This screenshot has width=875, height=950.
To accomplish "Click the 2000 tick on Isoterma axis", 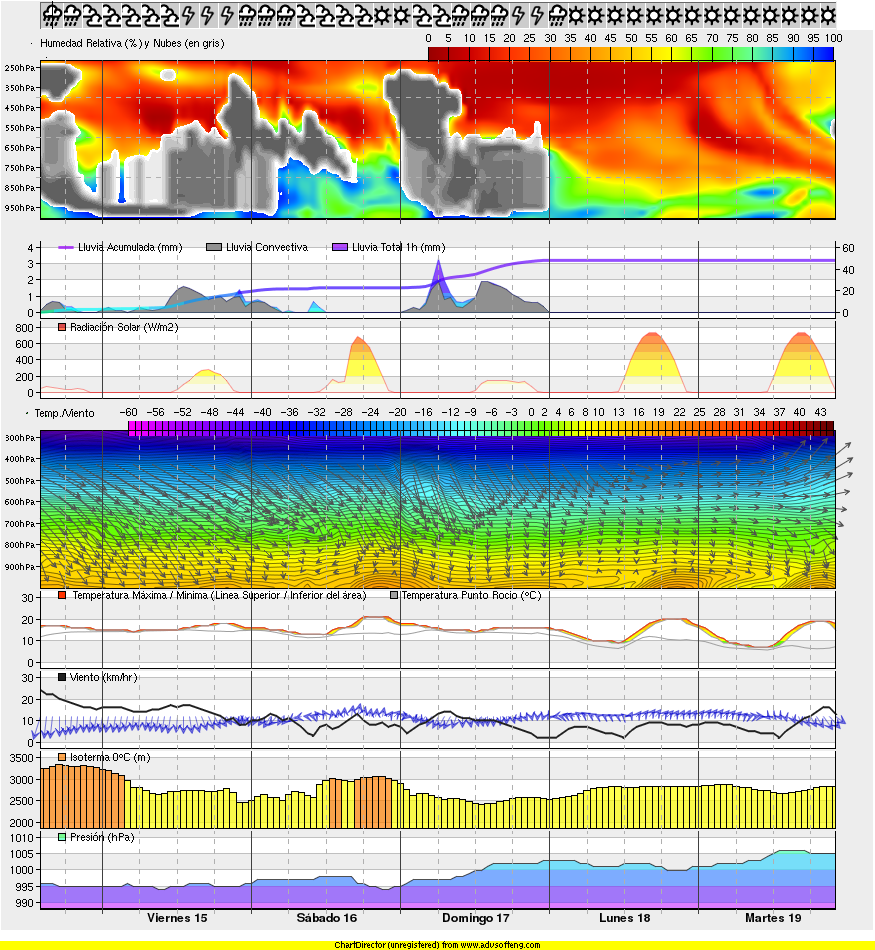I will [22, 823].
